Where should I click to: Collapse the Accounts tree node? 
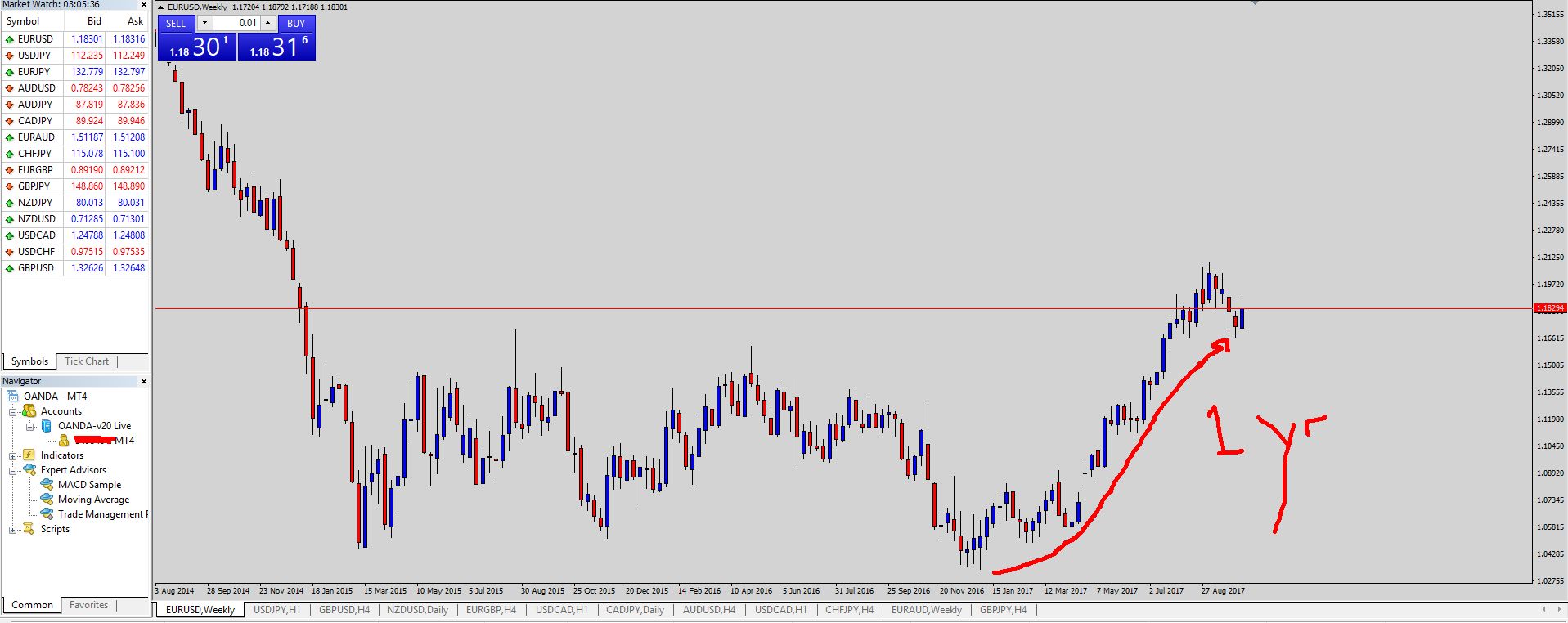pyautogui.click(x=13, y=412)
